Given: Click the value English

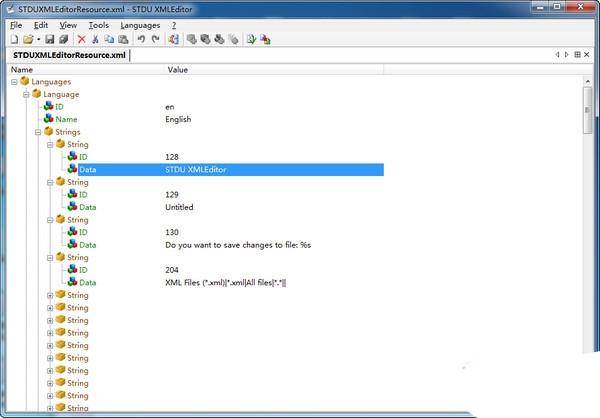Looking at the screenshot, I should [178, 119].
